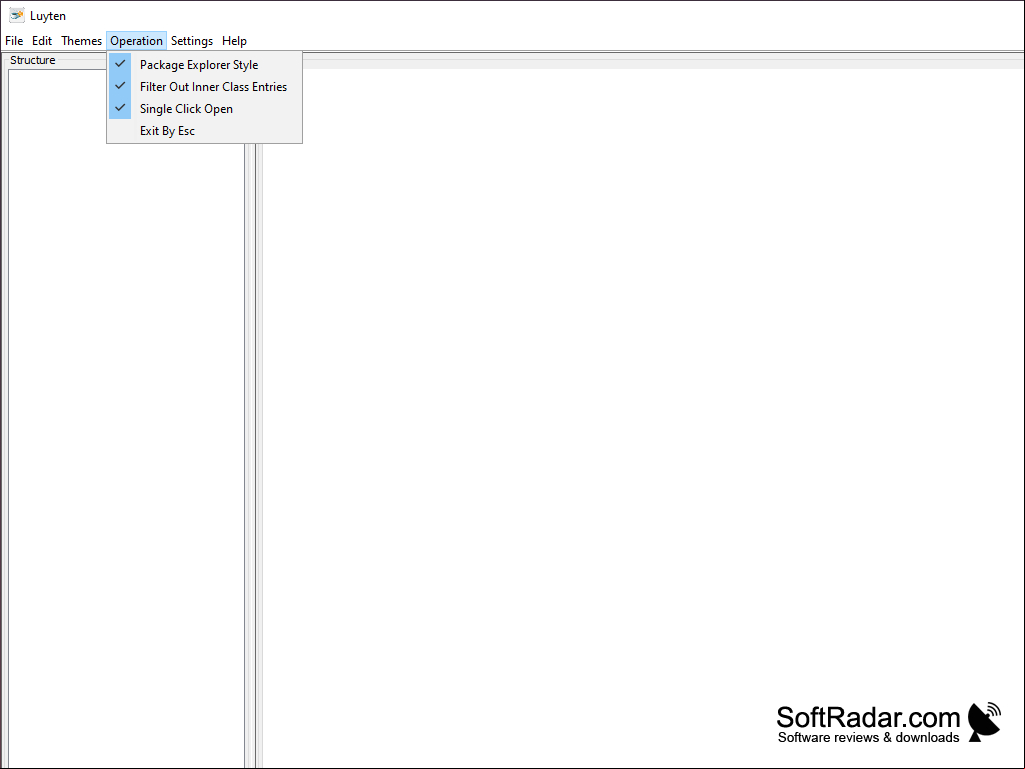This screenshot has height=769, width=1025.
Task: Toggle Package Explorer Style option
Action: [204, 64]
